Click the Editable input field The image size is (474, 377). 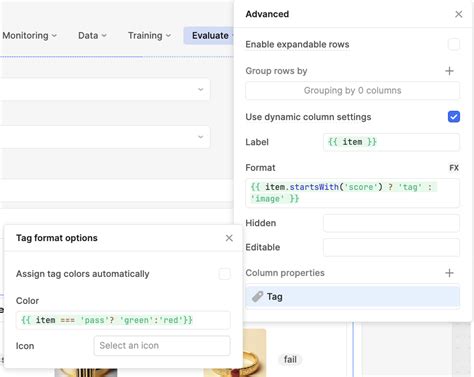[391, 247]
